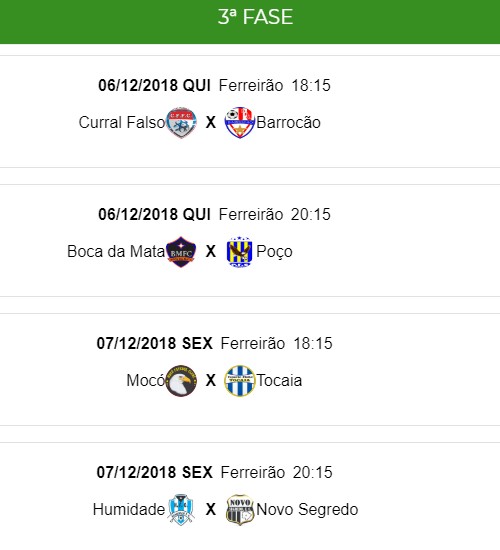Viewport: 500px width, 550px height.
Task: Click the Mocó eagle head crest
Action: click(181, 381)
